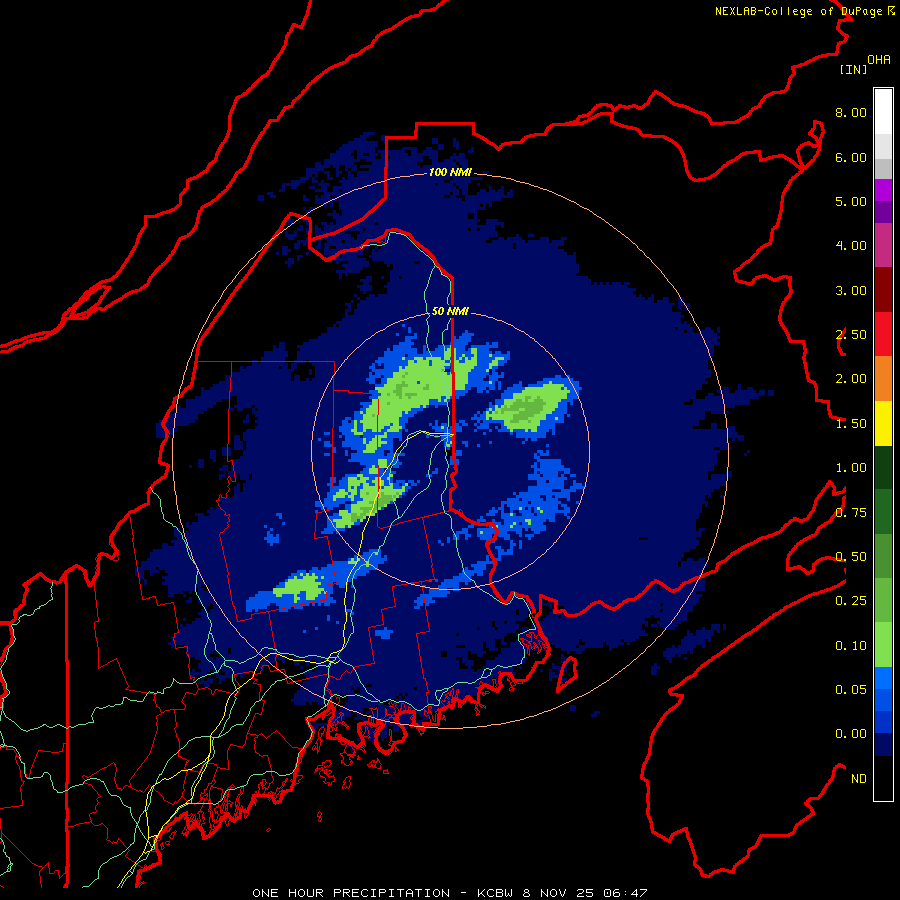Select the orange swatch at 2.00
This screenshot has width=900, height=900.
click(x=883, y=379)
